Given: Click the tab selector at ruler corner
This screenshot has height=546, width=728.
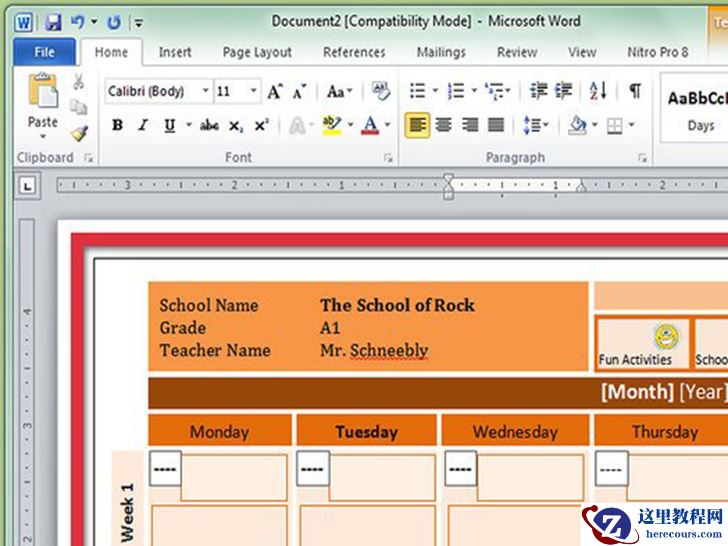Looking at the screenshot, I should tap(27, 186).
